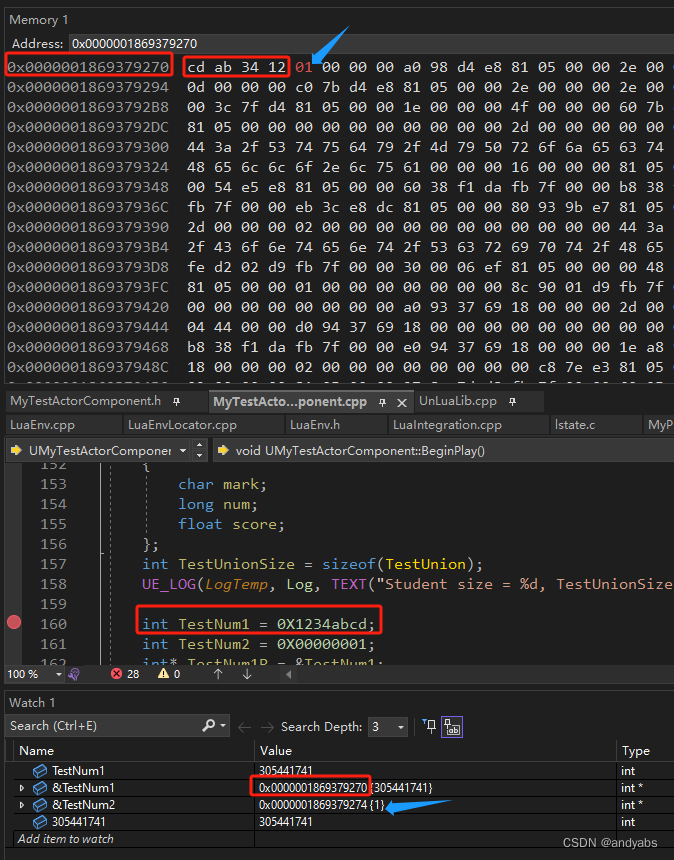Click the IntelliCode health indicator icon

pyautogui.click(x=75, y=674)
